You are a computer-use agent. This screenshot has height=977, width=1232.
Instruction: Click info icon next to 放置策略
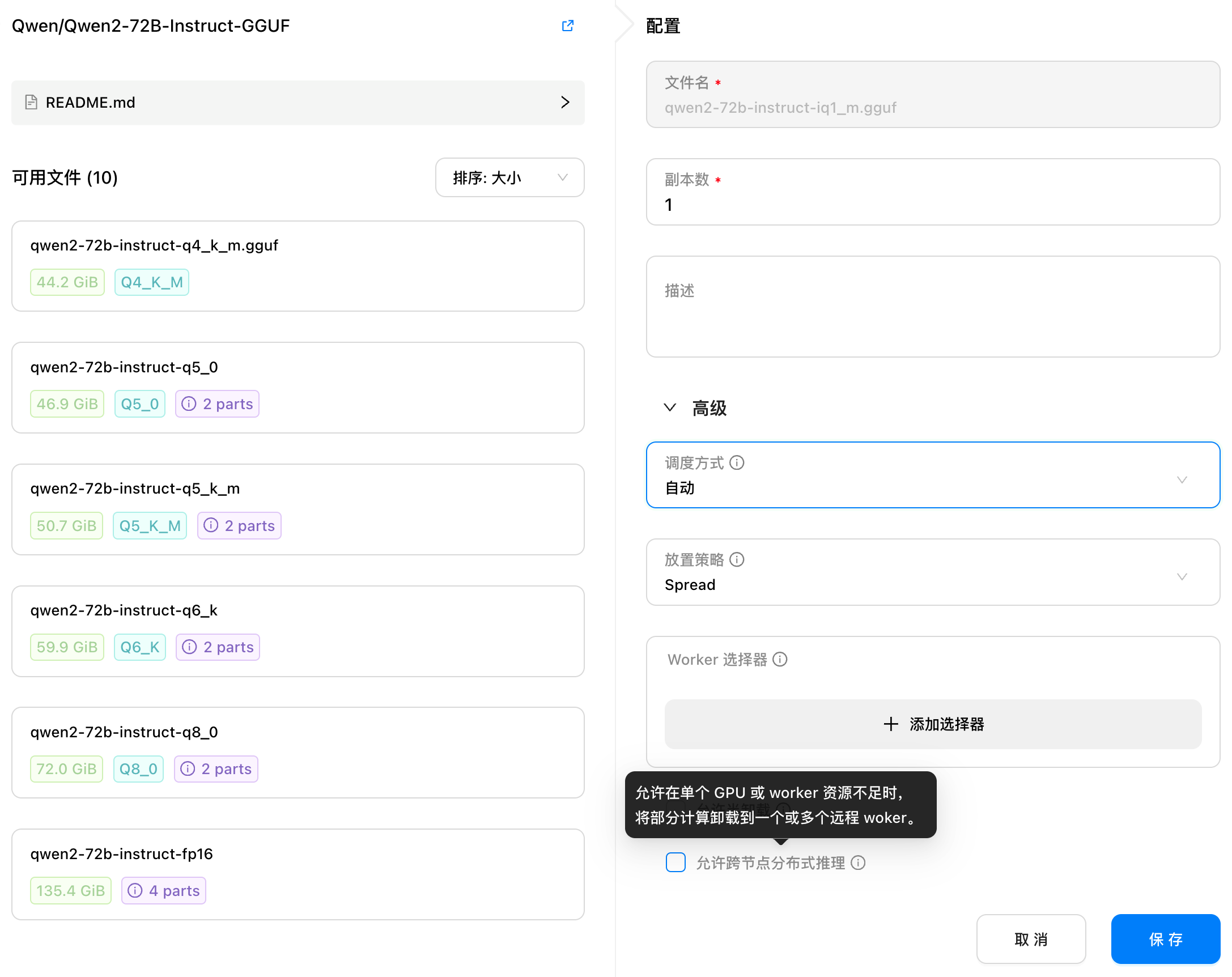pos(737,560)
